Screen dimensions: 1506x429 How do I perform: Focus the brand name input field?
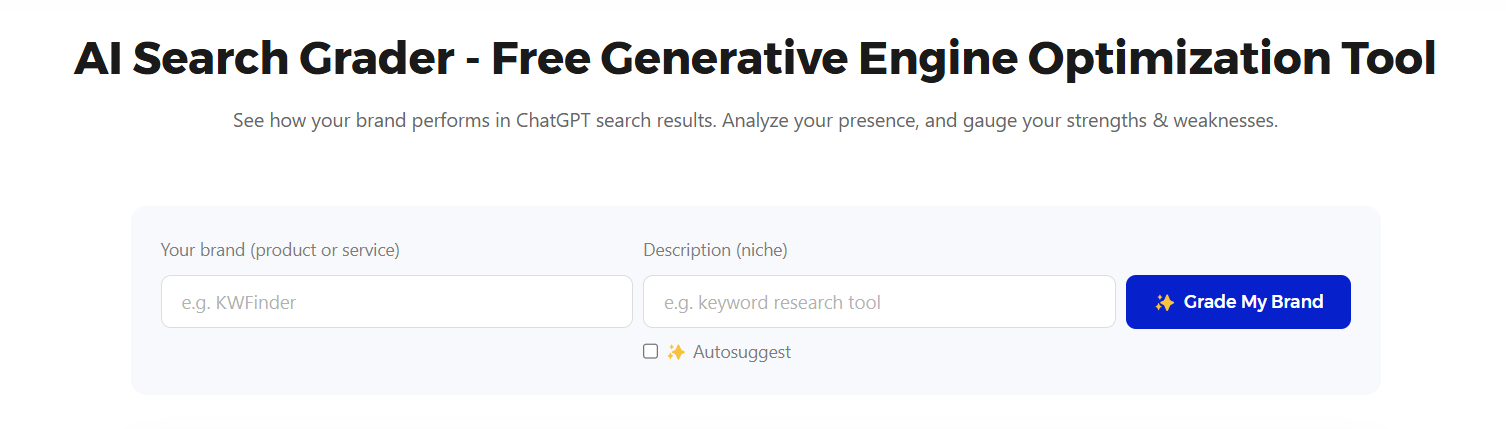click(x=397, y=301)
